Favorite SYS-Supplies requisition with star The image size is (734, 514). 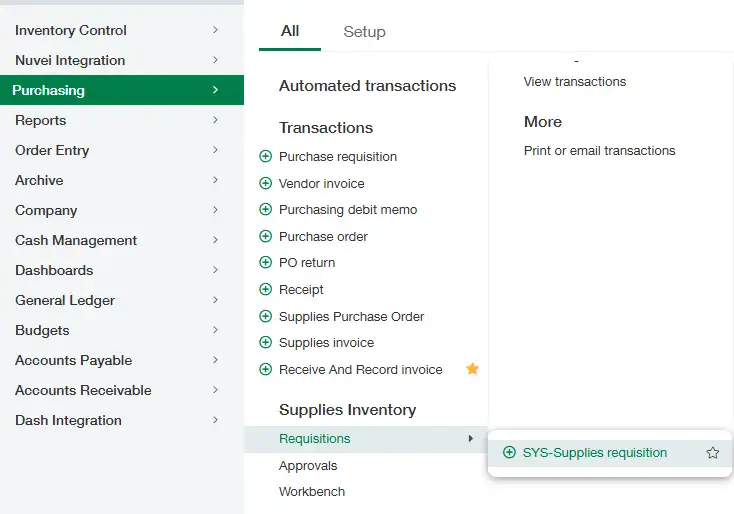coord(713,453)
